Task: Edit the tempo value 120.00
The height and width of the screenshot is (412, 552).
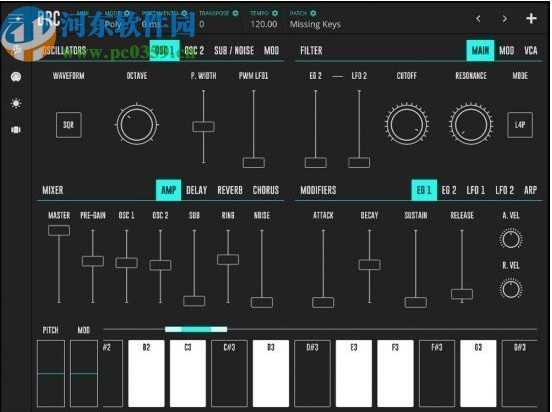Action: tap(264, 24)
